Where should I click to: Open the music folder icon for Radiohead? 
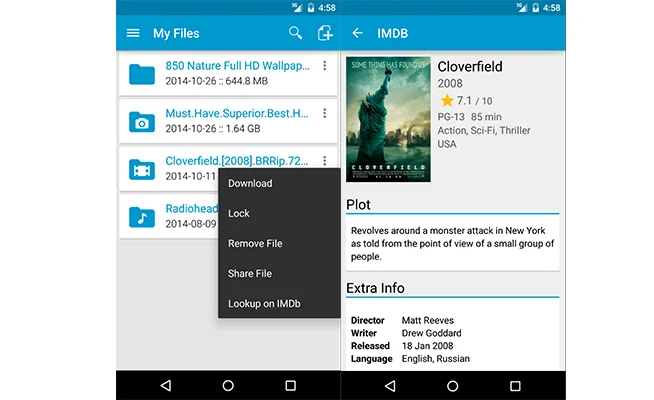(142, 217)
